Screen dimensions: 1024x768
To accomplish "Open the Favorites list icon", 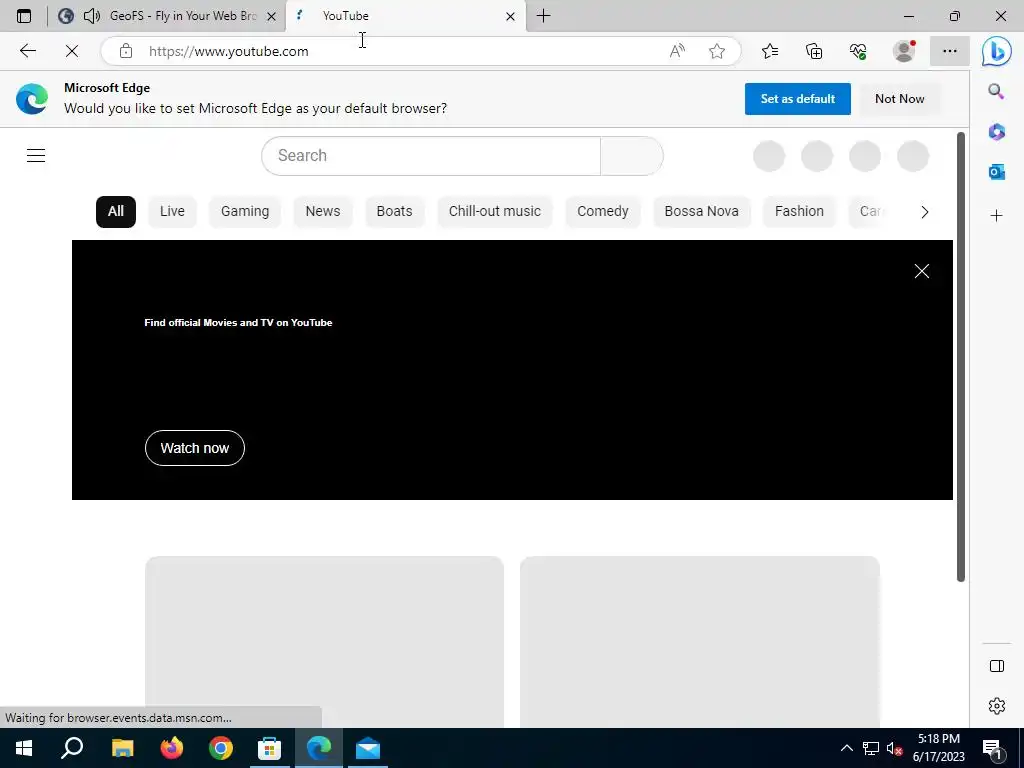I will pos(770,51).
